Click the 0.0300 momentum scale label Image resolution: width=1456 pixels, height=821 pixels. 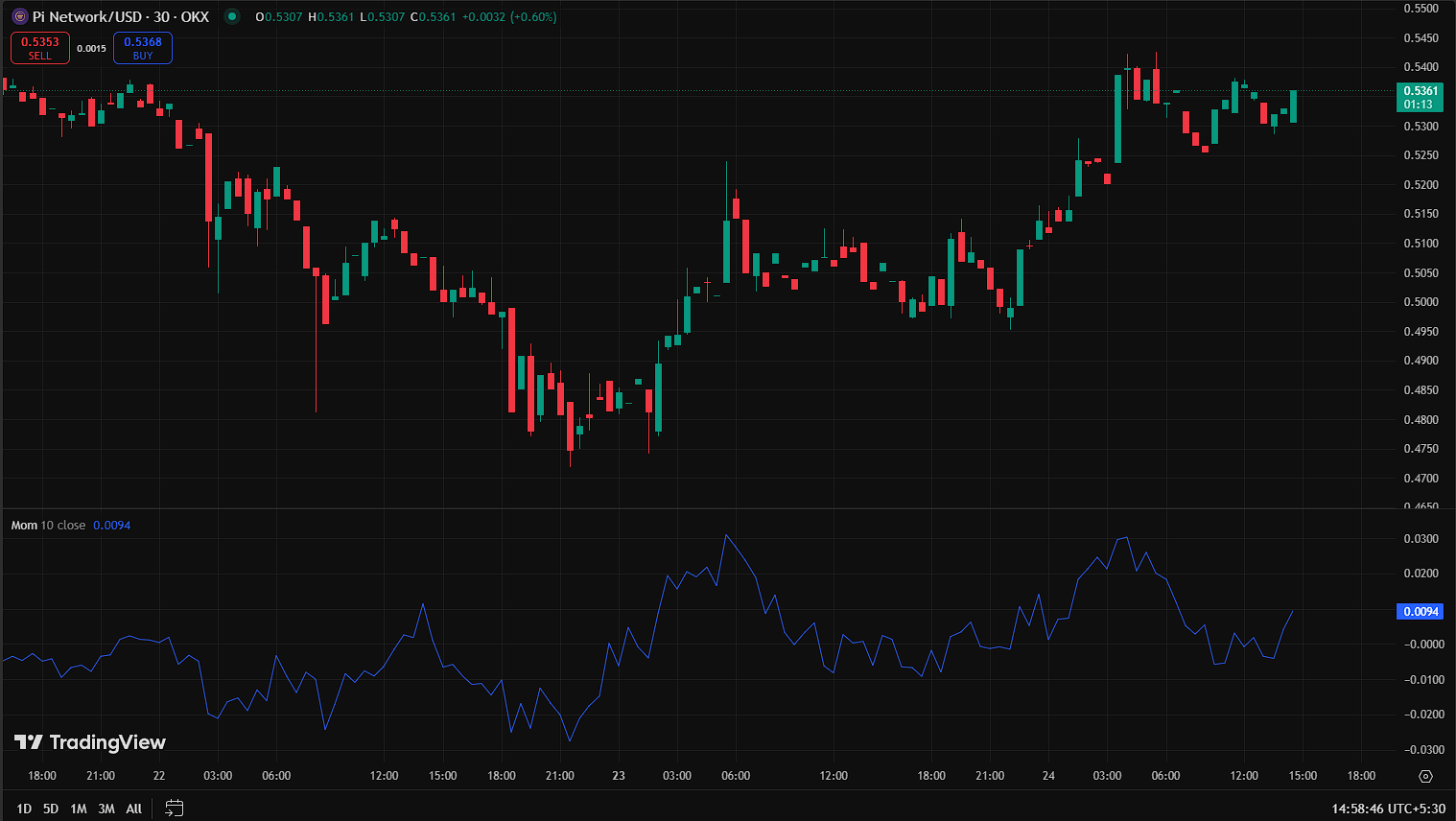click(1421, 539)
